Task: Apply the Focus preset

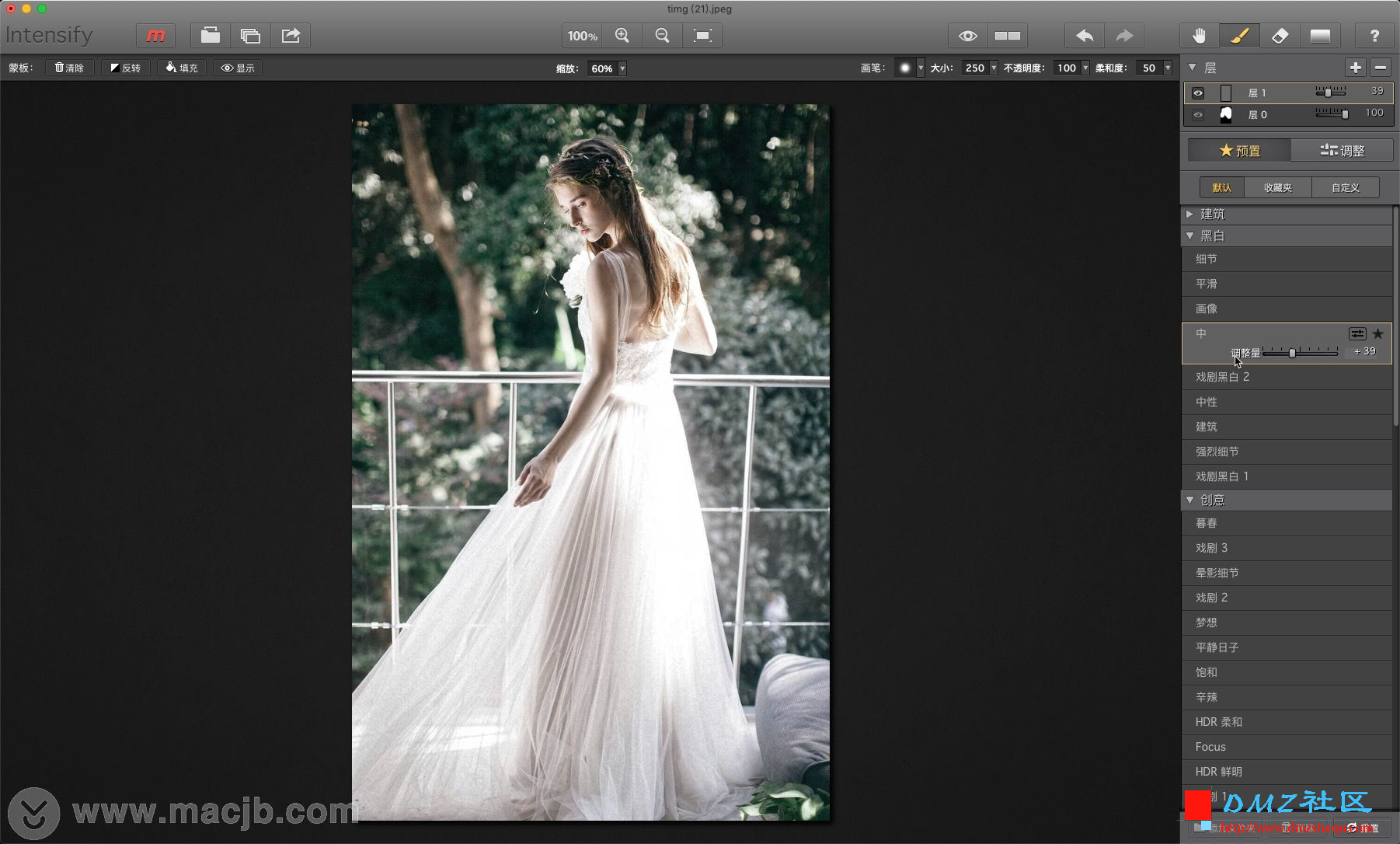Action: click(1287, 747)
